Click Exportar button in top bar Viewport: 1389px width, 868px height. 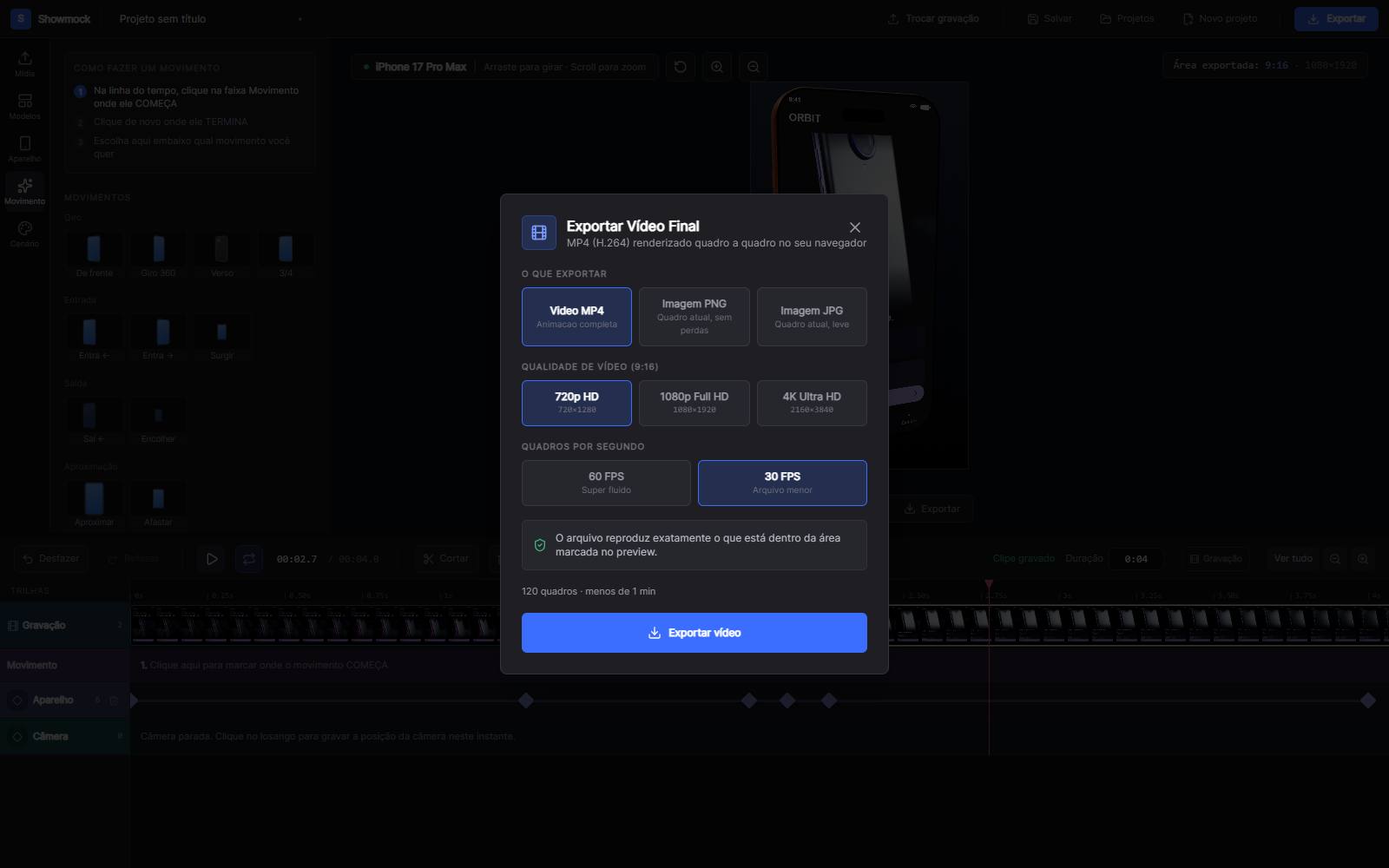[1336, 19]
